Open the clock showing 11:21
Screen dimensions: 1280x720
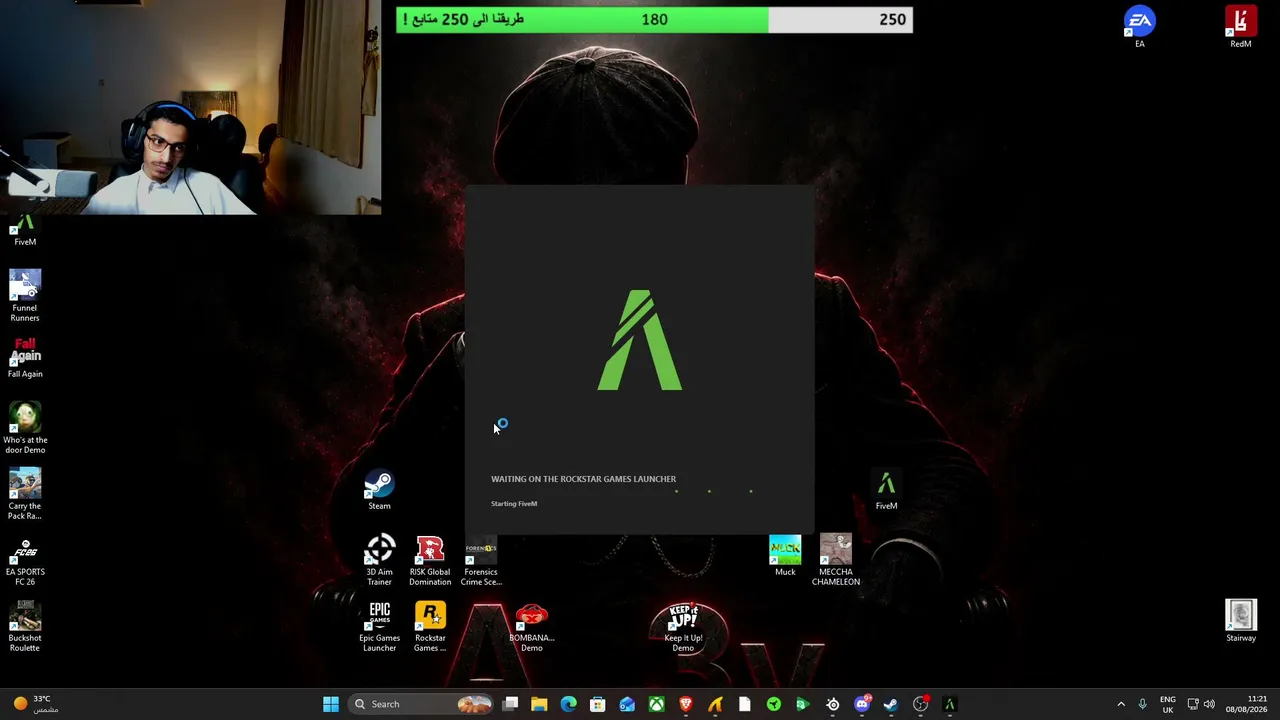1245,704
